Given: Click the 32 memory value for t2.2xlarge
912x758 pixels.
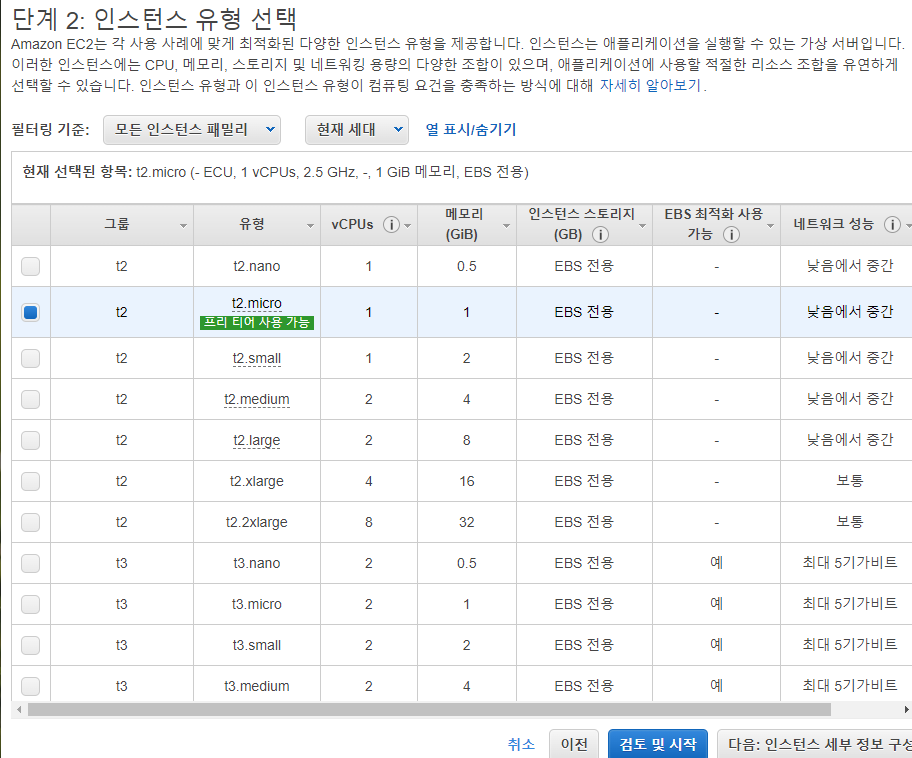Looking at the screenshot, I should pyautogui.click(x=466, y=522).
